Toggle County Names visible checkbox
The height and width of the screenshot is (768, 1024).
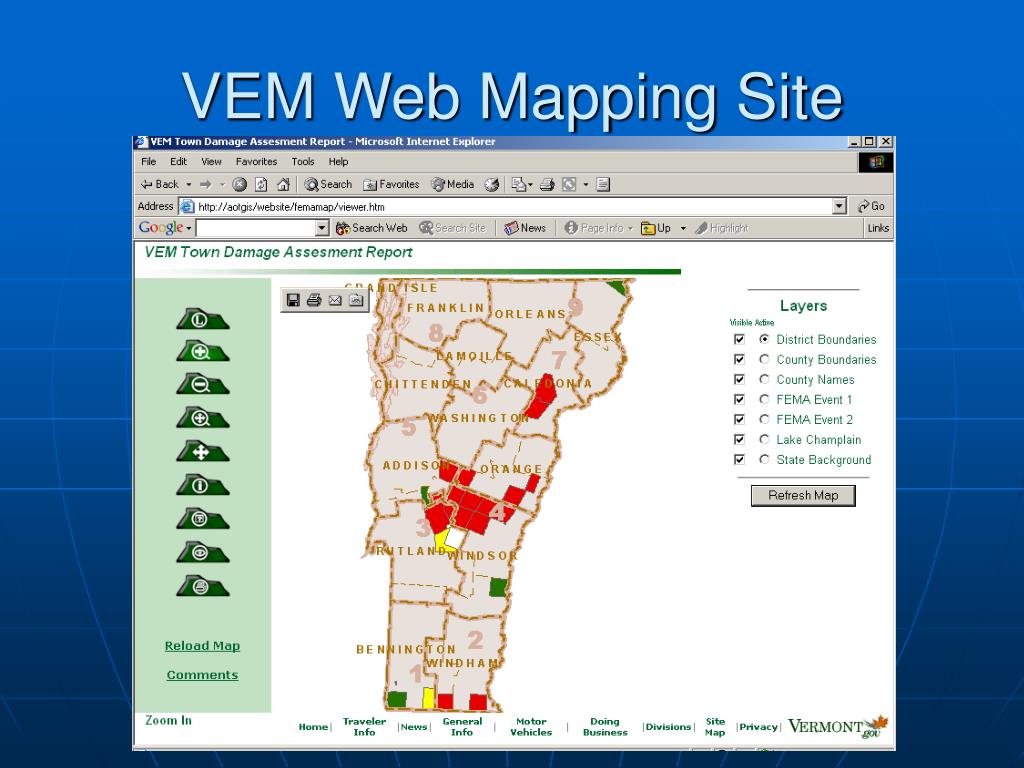coord(739,379)
